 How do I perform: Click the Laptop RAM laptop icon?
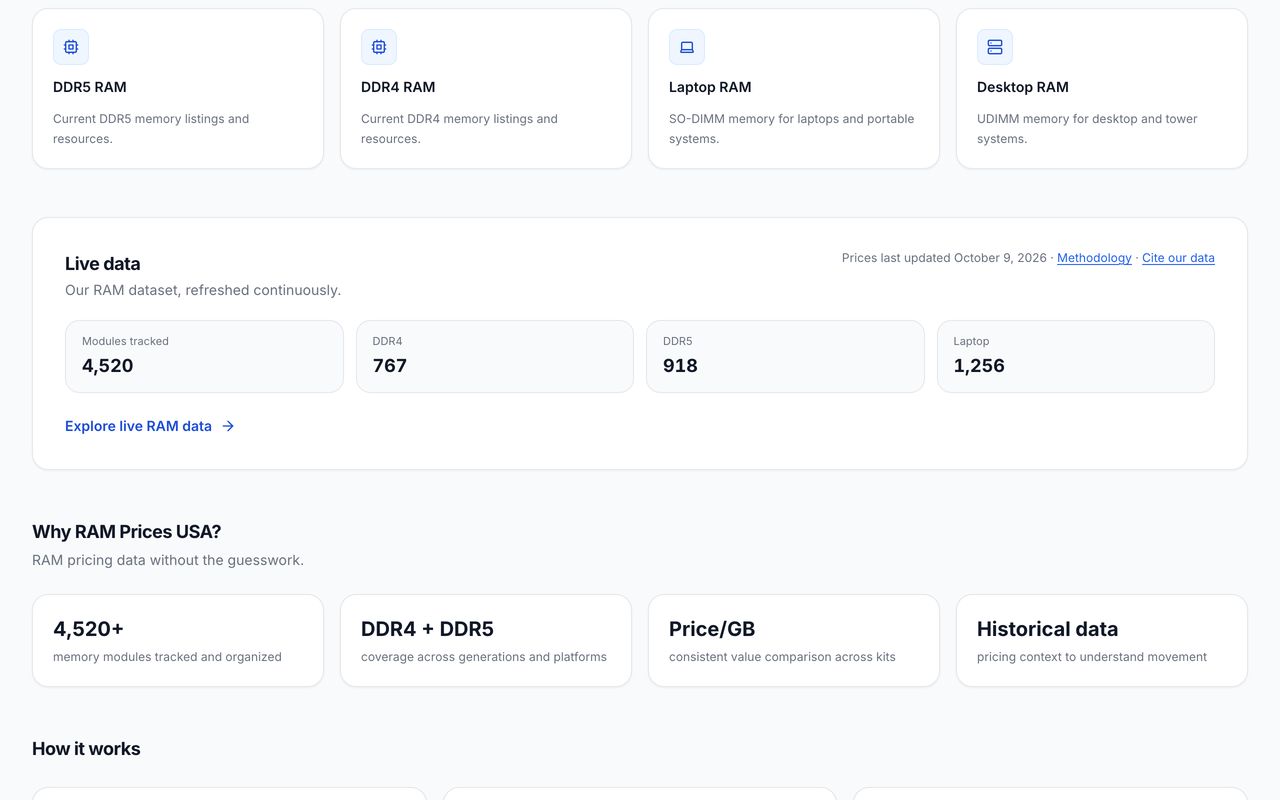click(x=687, y=47)
